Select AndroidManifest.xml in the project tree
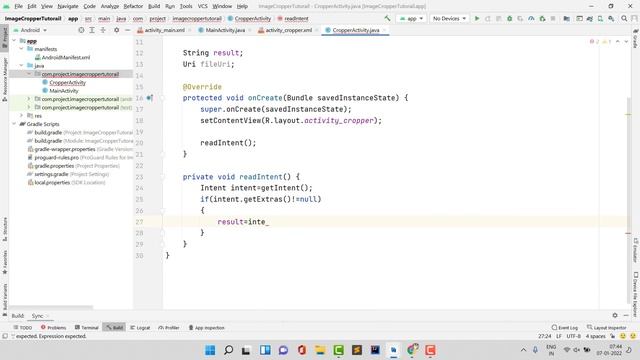 click(66, 58)
